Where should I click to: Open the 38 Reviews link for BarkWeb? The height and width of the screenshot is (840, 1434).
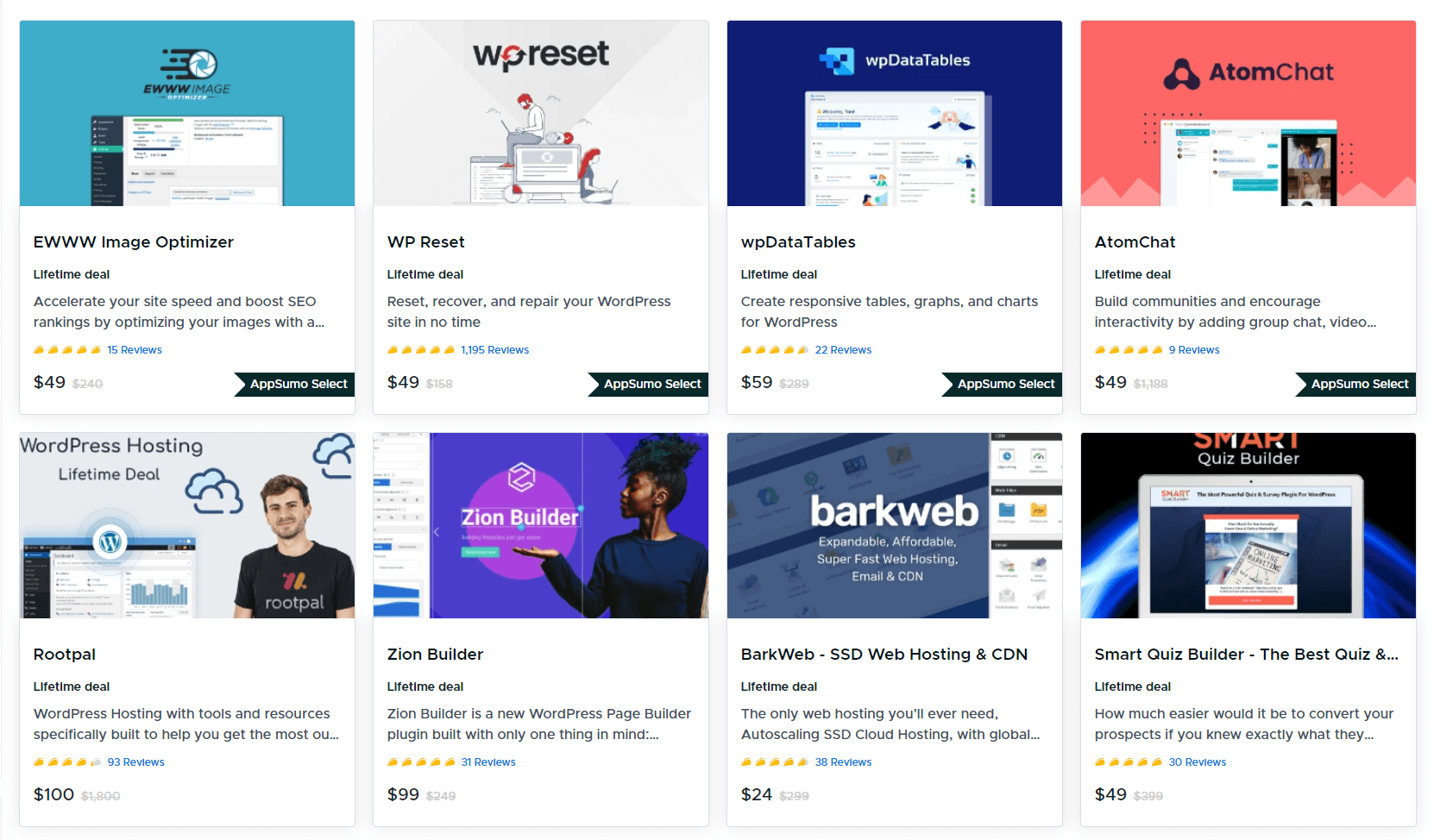(x=843, y=762)
